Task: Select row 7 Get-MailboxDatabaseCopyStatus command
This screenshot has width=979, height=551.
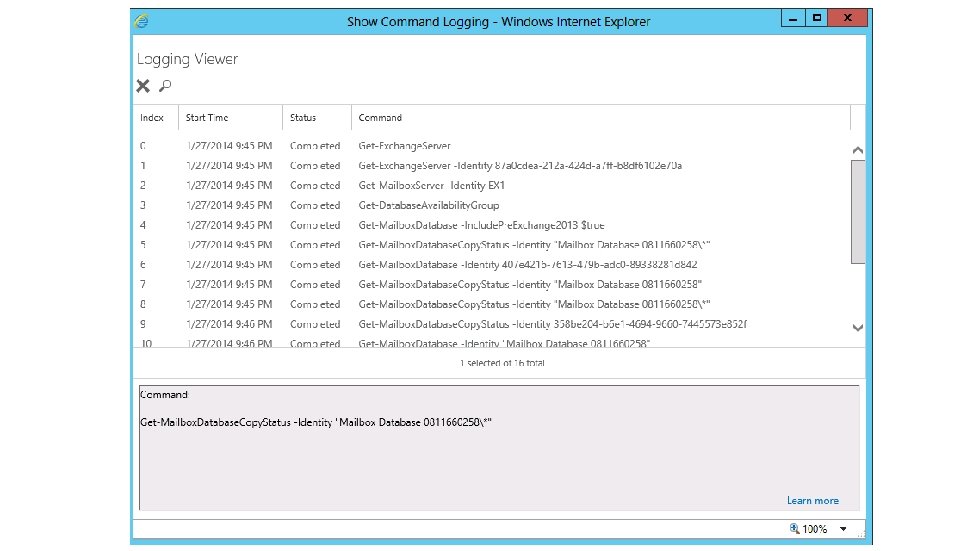Action: point(492,285)
